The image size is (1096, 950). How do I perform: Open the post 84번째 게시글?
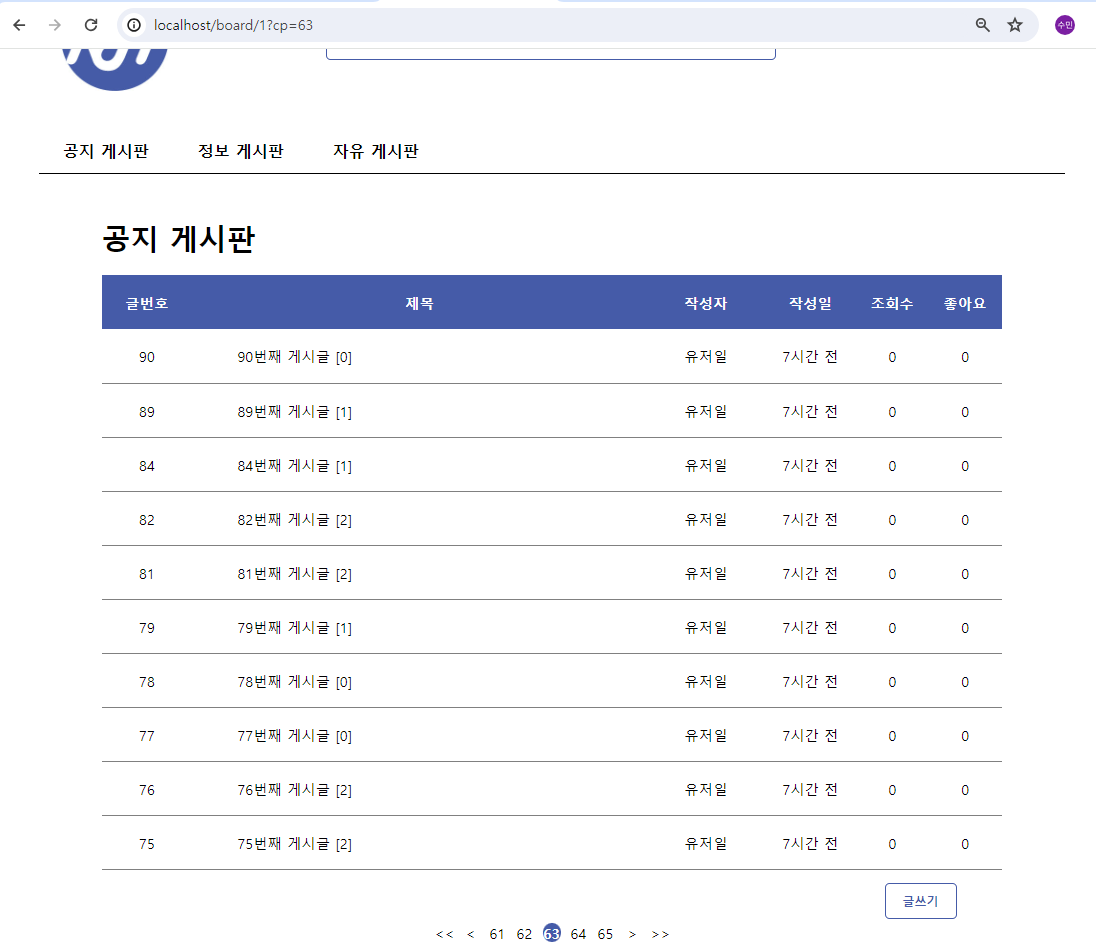(294, 466)
